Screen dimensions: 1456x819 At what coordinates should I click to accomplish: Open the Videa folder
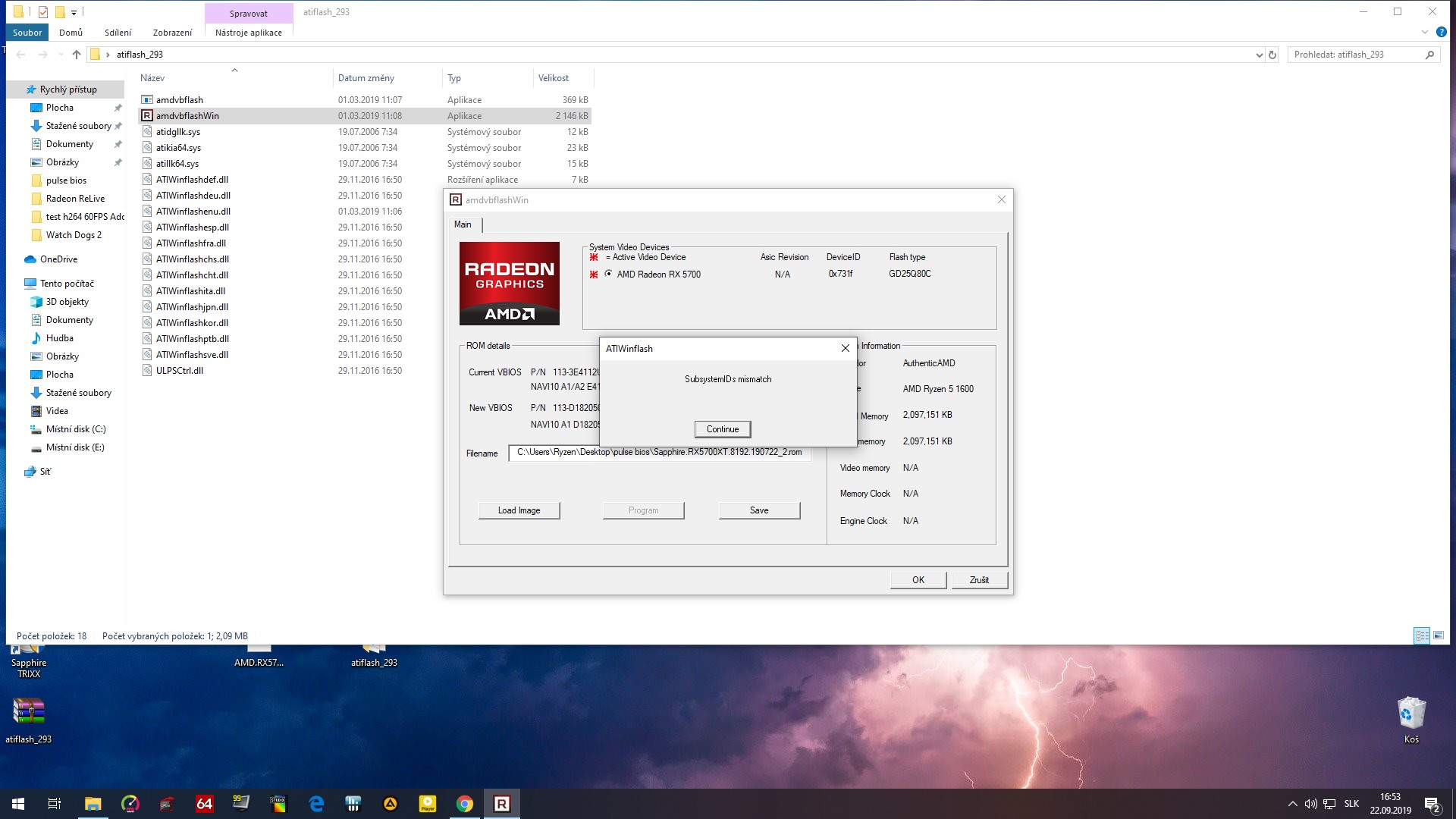click(57, 411)
